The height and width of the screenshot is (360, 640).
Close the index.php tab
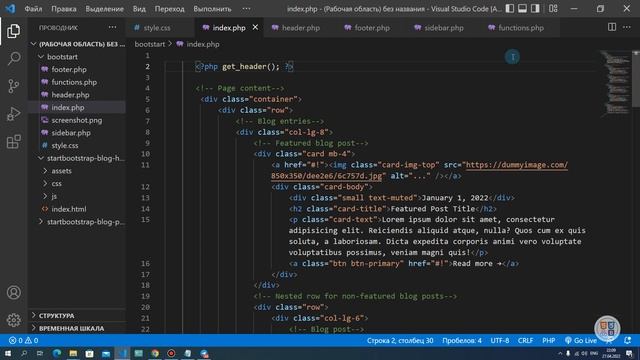click(x=255, y=27)
